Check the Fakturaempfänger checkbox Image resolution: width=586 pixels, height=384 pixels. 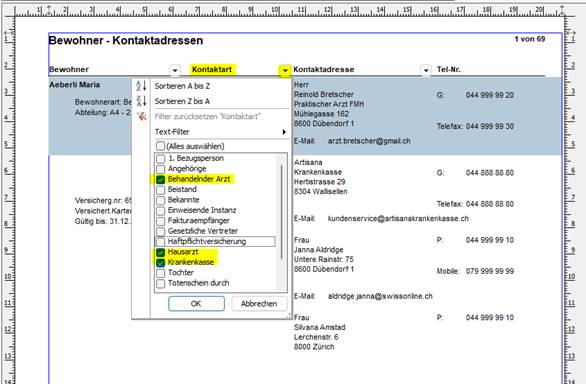(160, 221)
